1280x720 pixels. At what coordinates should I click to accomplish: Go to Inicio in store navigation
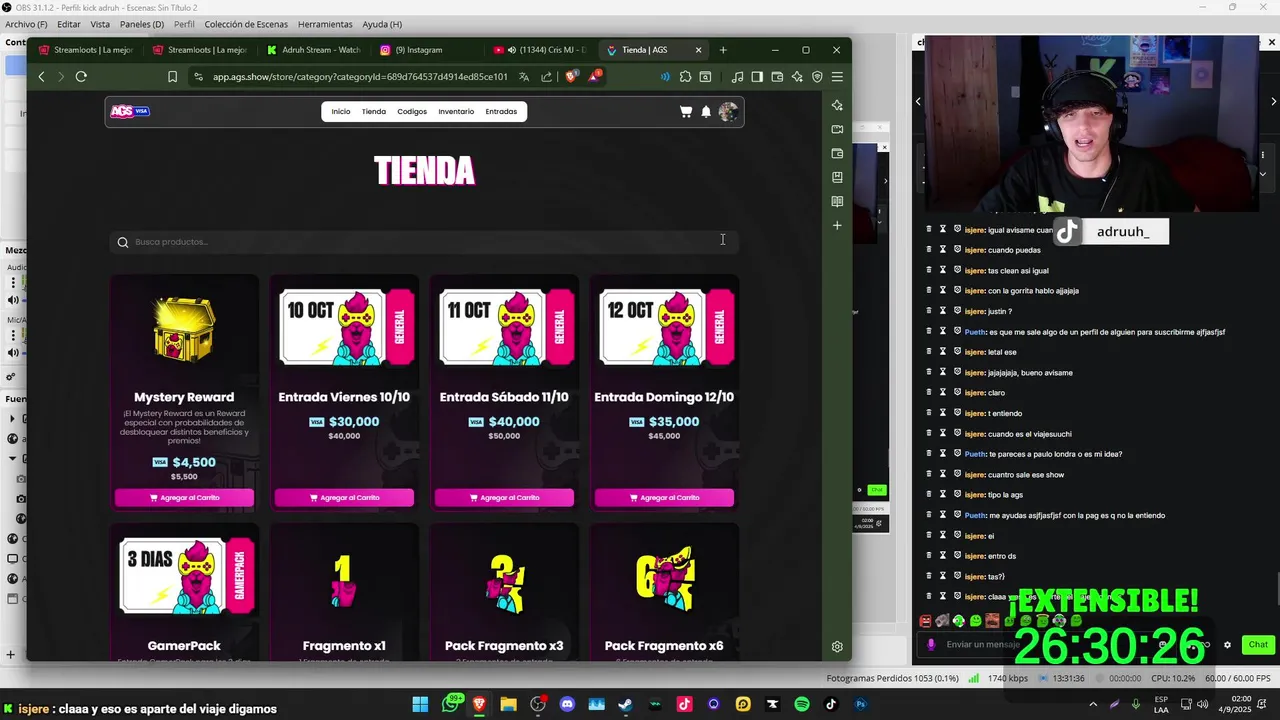click(341, 112)
